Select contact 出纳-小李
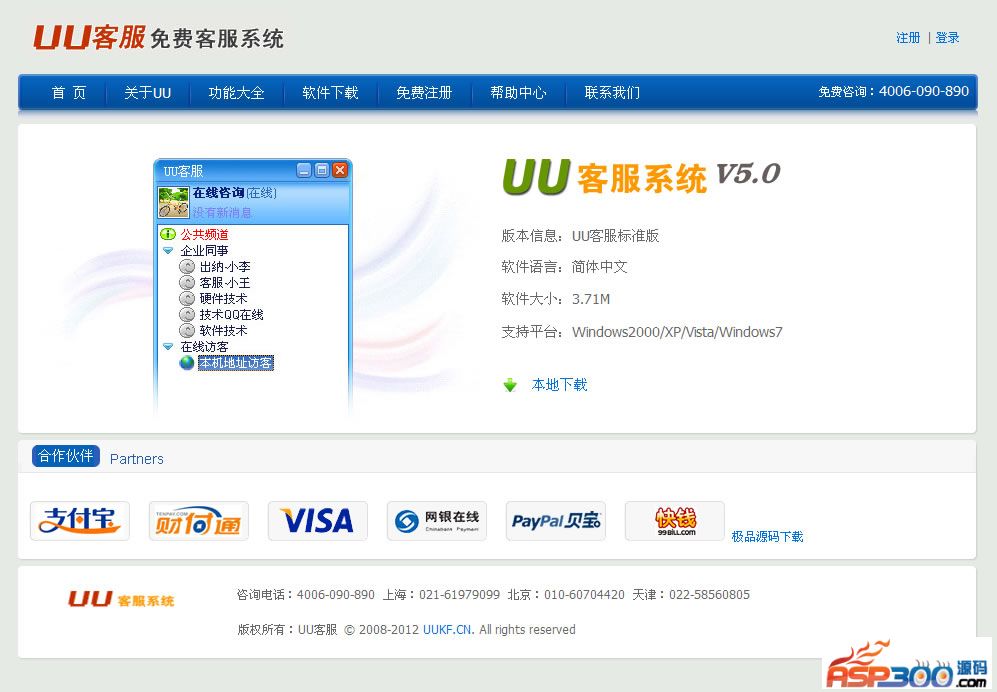The width and height of the screenshot is (997, 692). [225, 266]
